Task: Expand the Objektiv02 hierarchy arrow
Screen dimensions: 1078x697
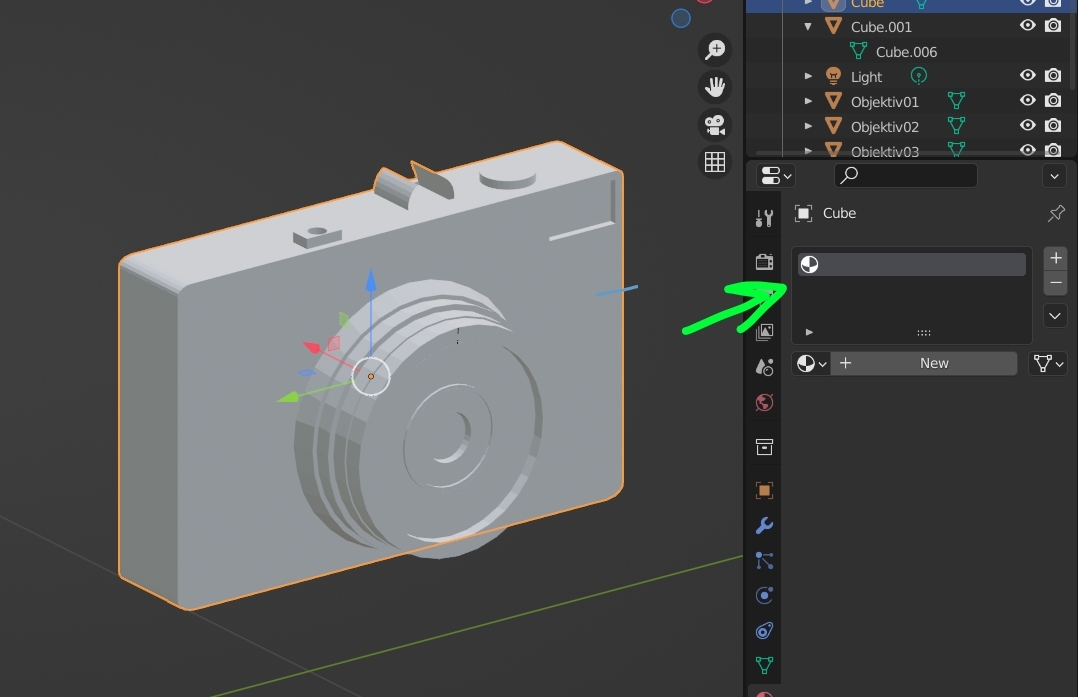Action: point(808,126)
